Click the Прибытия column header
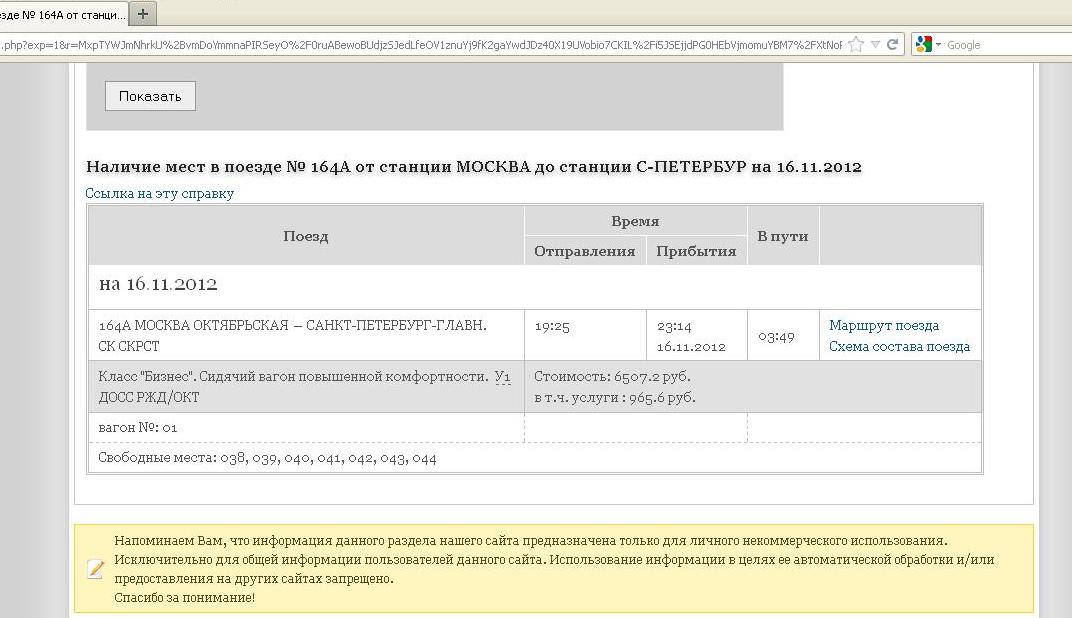 click(696, 251)
